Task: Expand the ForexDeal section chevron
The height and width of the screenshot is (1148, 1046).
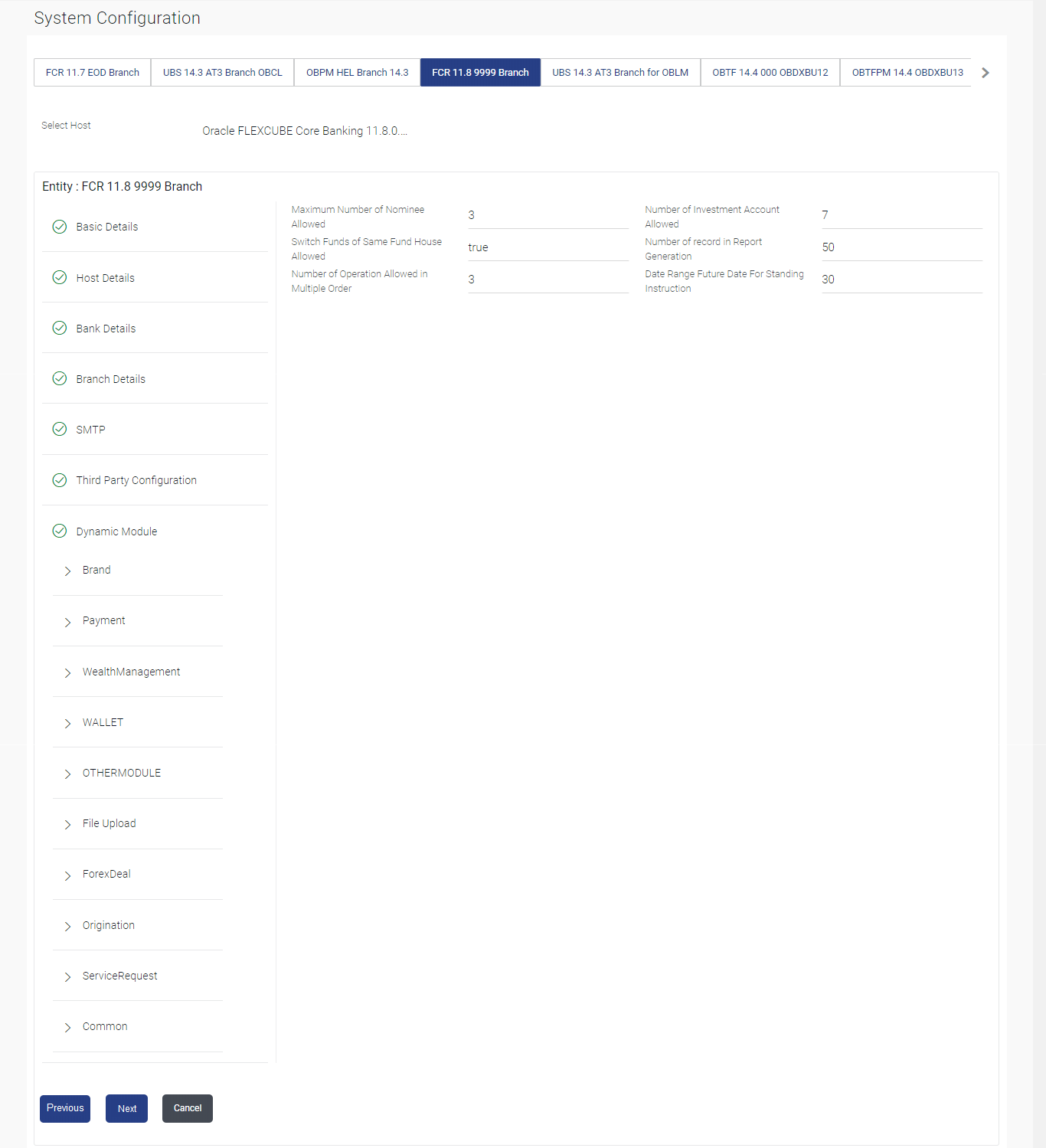Action: pos(67,875)
